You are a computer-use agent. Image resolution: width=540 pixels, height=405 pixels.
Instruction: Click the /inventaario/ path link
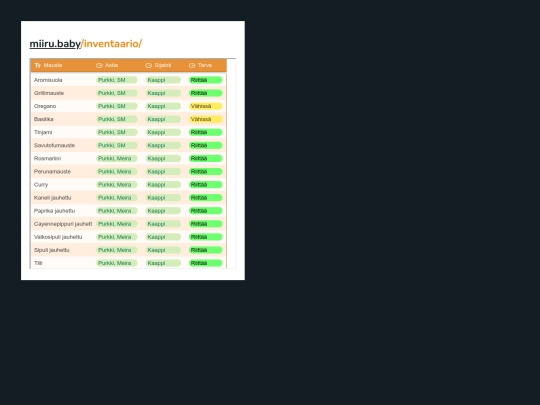(x=111, y=44)
